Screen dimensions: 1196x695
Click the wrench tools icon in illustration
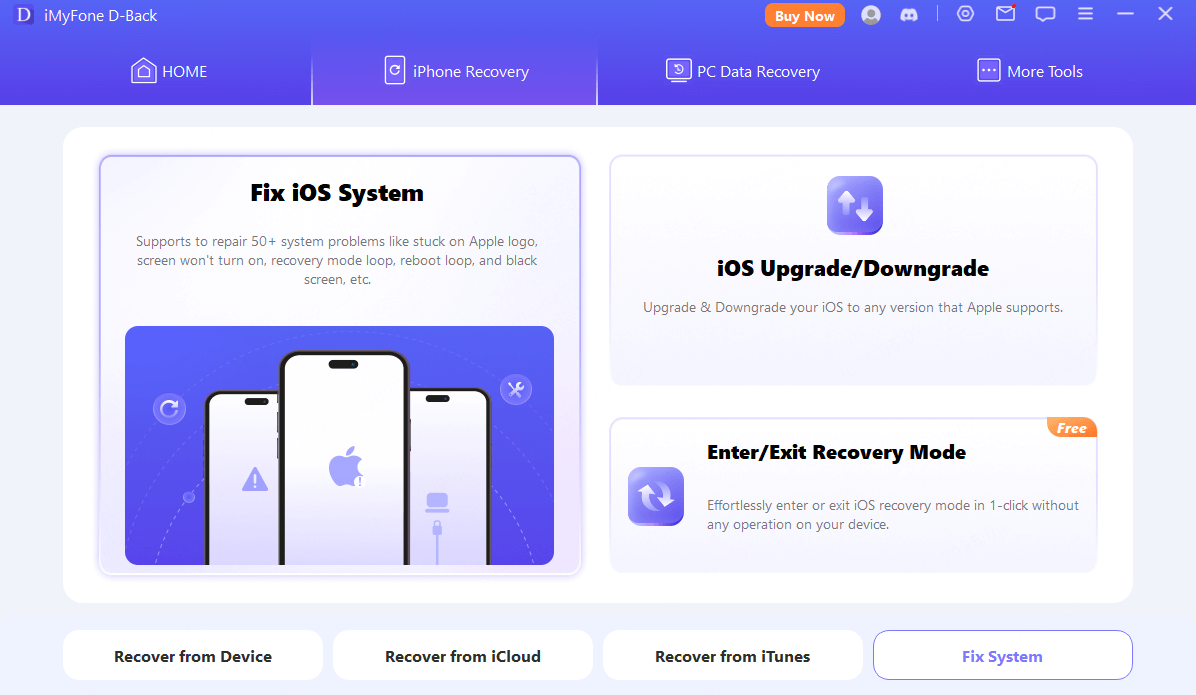tap(516, 389)
